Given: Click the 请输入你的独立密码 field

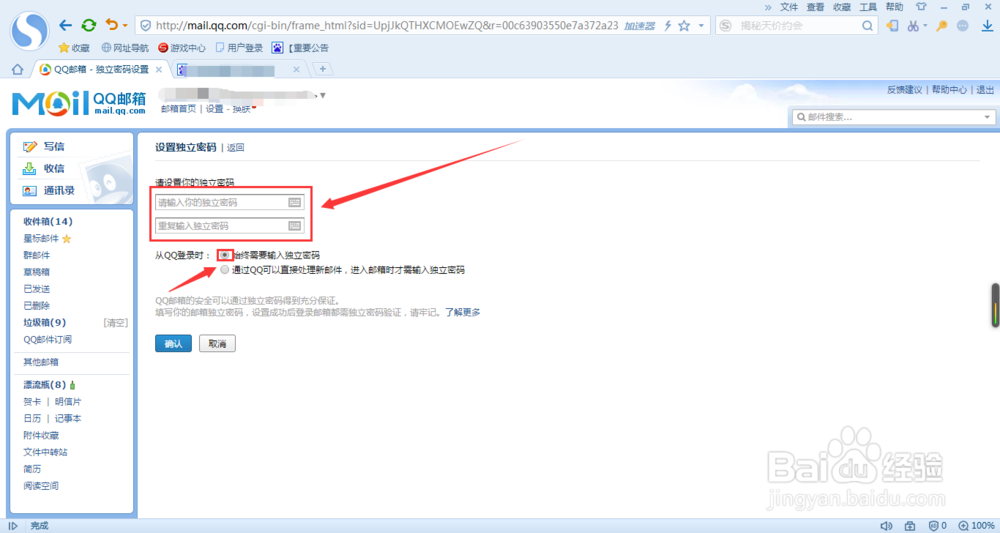Looking at the screenshot, I should [230, 202].
